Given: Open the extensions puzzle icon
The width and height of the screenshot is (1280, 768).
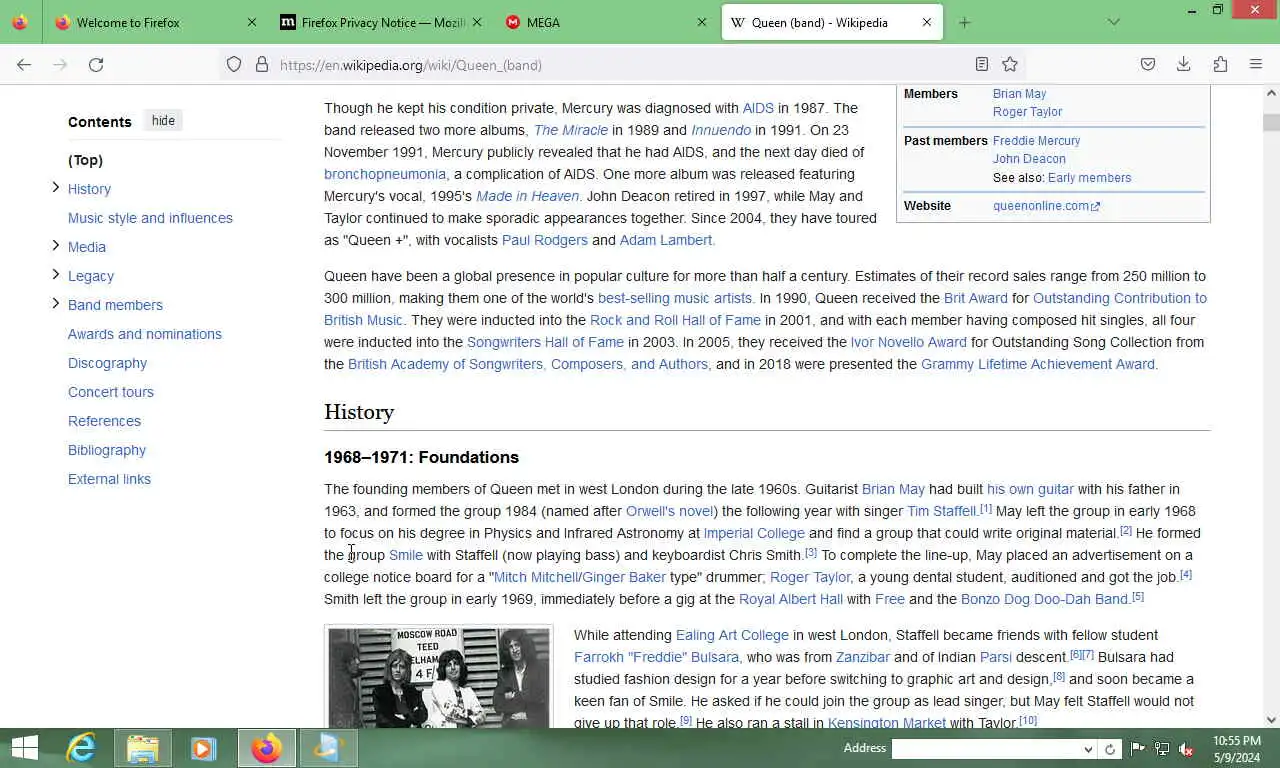Looking at the screenshot, I should click(x=1220, y=65).
